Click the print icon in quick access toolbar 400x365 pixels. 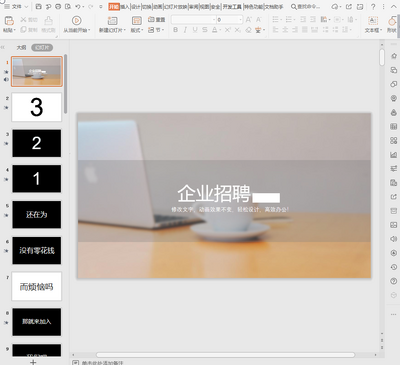[58, 7]
